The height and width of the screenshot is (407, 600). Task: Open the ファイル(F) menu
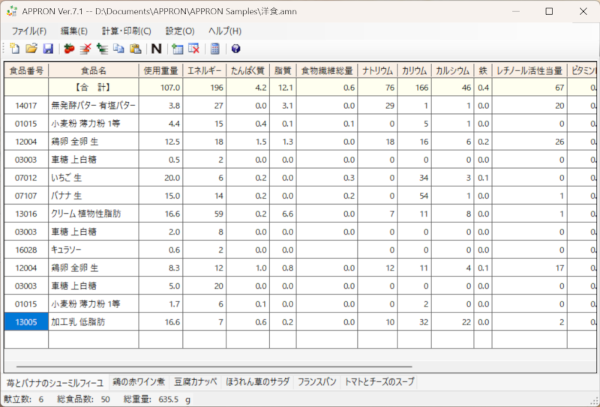[29, 31]
